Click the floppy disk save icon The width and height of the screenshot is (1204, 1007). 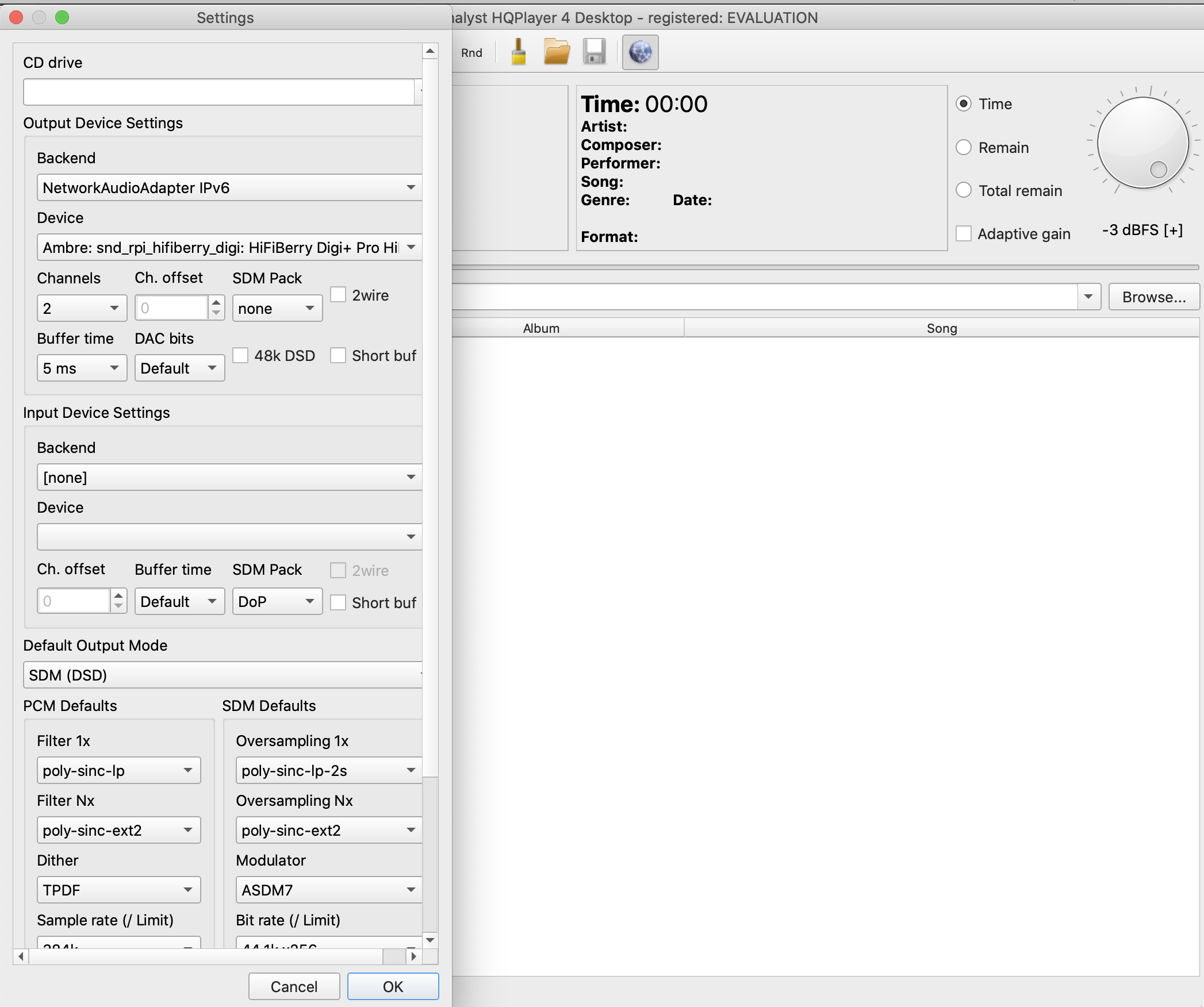pyautogui.click(x=595, y=52)
